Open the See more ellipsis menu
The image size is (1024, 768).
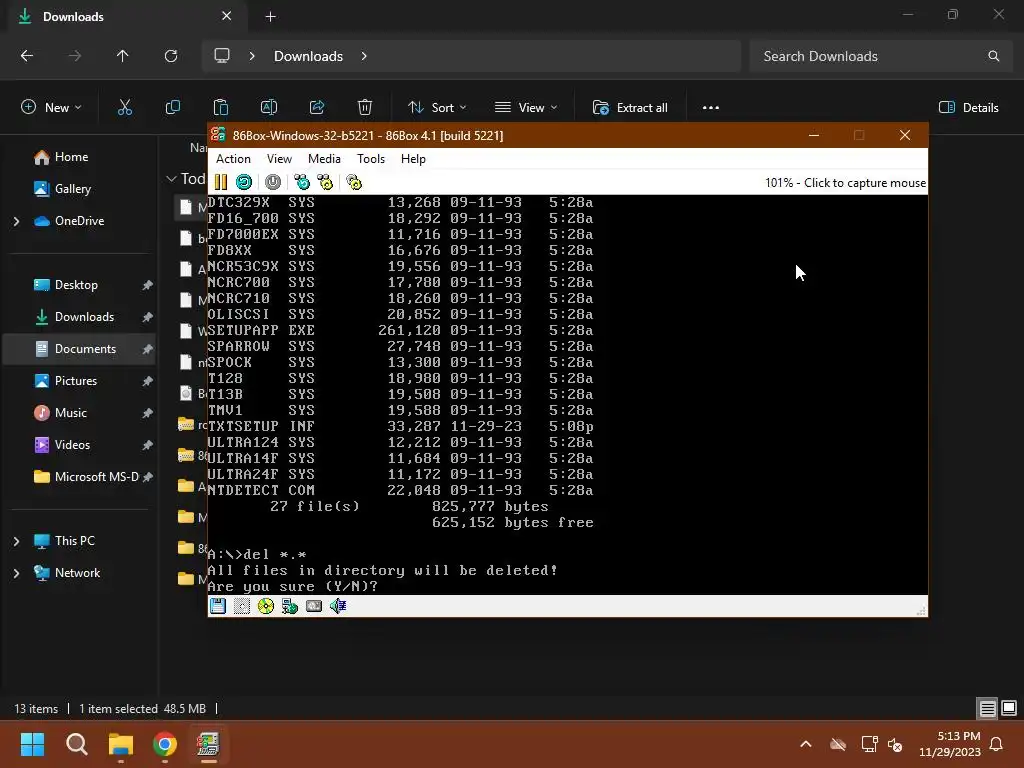[711, 108]
